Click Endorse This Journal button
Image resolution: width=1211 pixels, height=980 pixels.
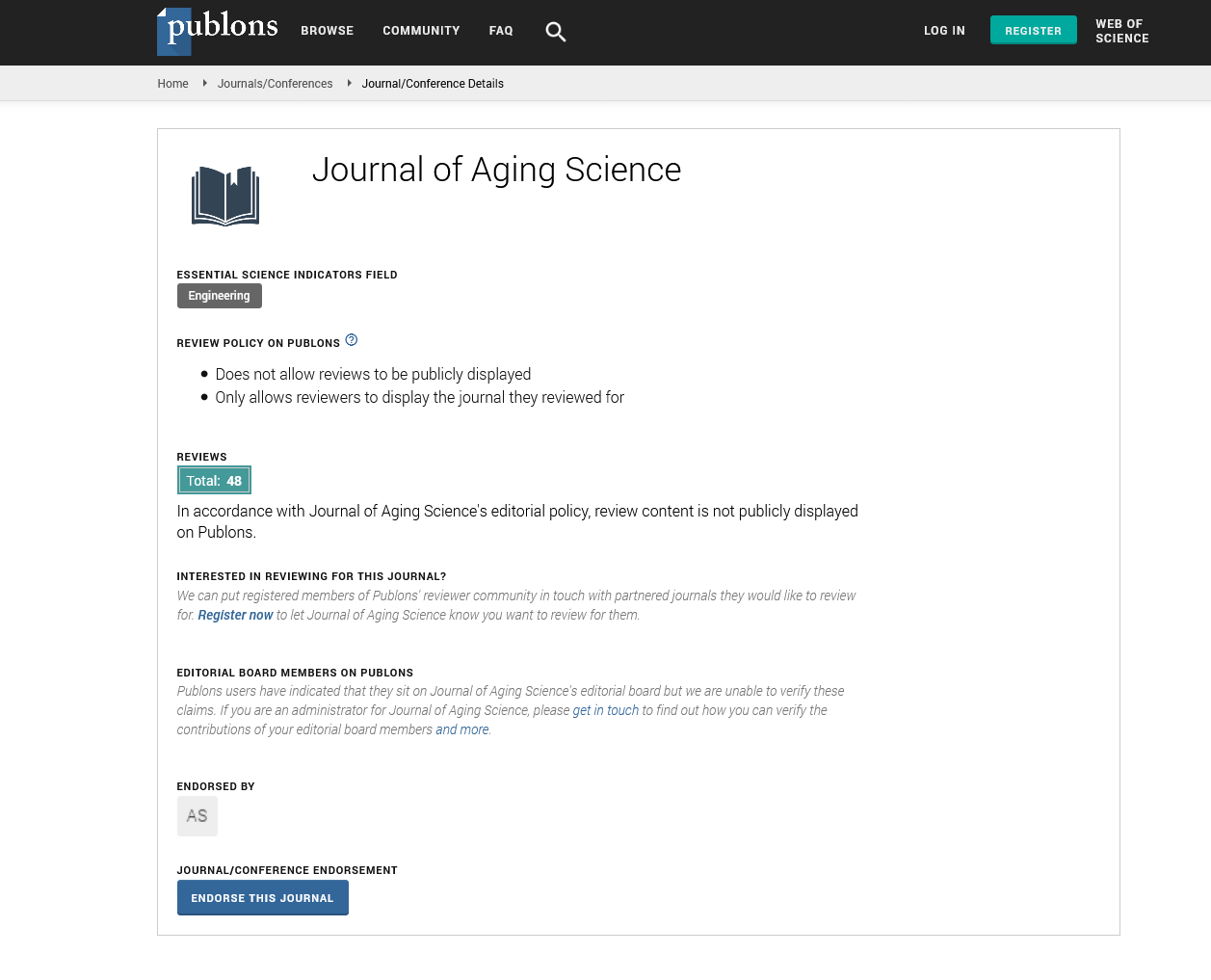point(263,898)
